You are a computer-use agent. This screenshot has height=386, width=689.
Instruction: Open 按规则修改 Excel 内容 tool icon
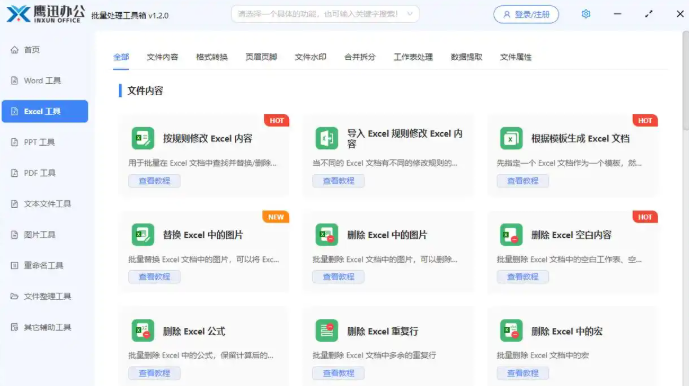coord(143,138)
